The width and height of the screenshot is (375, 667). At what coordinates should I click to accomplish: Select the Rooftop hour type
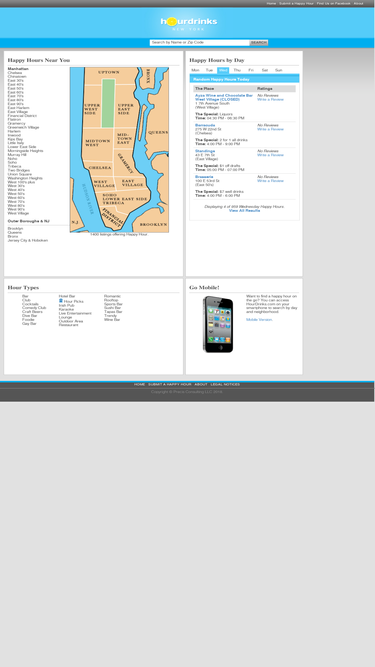point(111,300)
